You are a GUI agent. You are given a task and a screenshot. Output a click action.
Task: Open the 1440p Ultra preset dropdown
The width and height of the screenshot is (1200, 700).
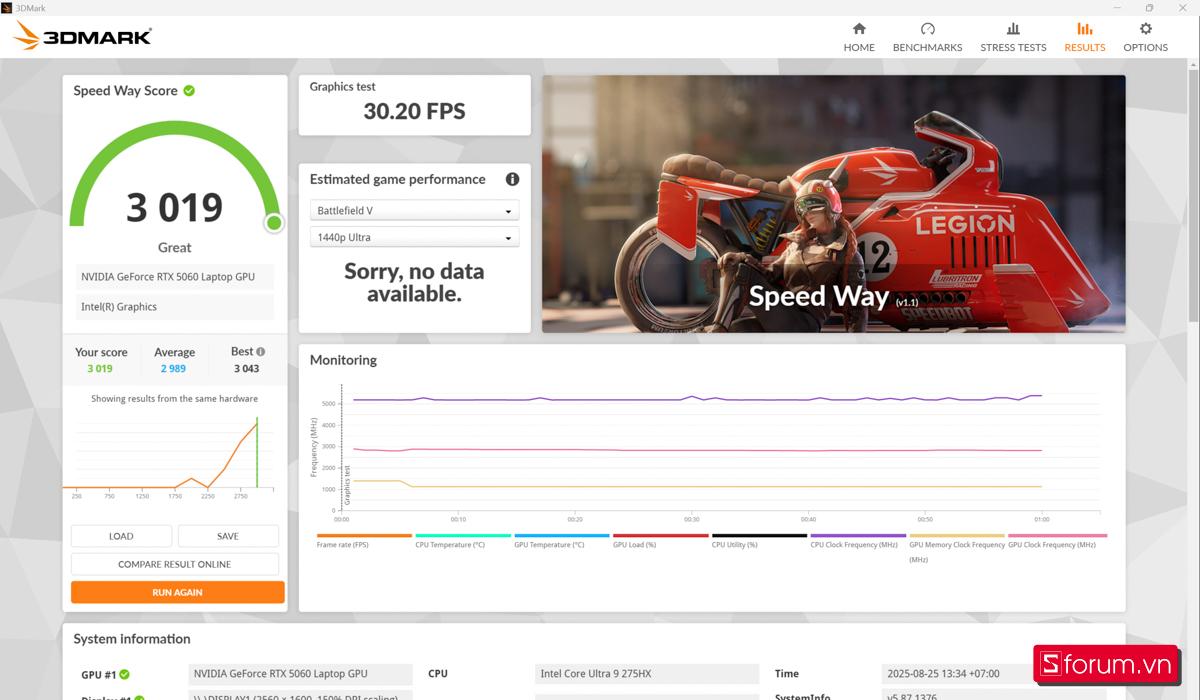click(414, 236)
